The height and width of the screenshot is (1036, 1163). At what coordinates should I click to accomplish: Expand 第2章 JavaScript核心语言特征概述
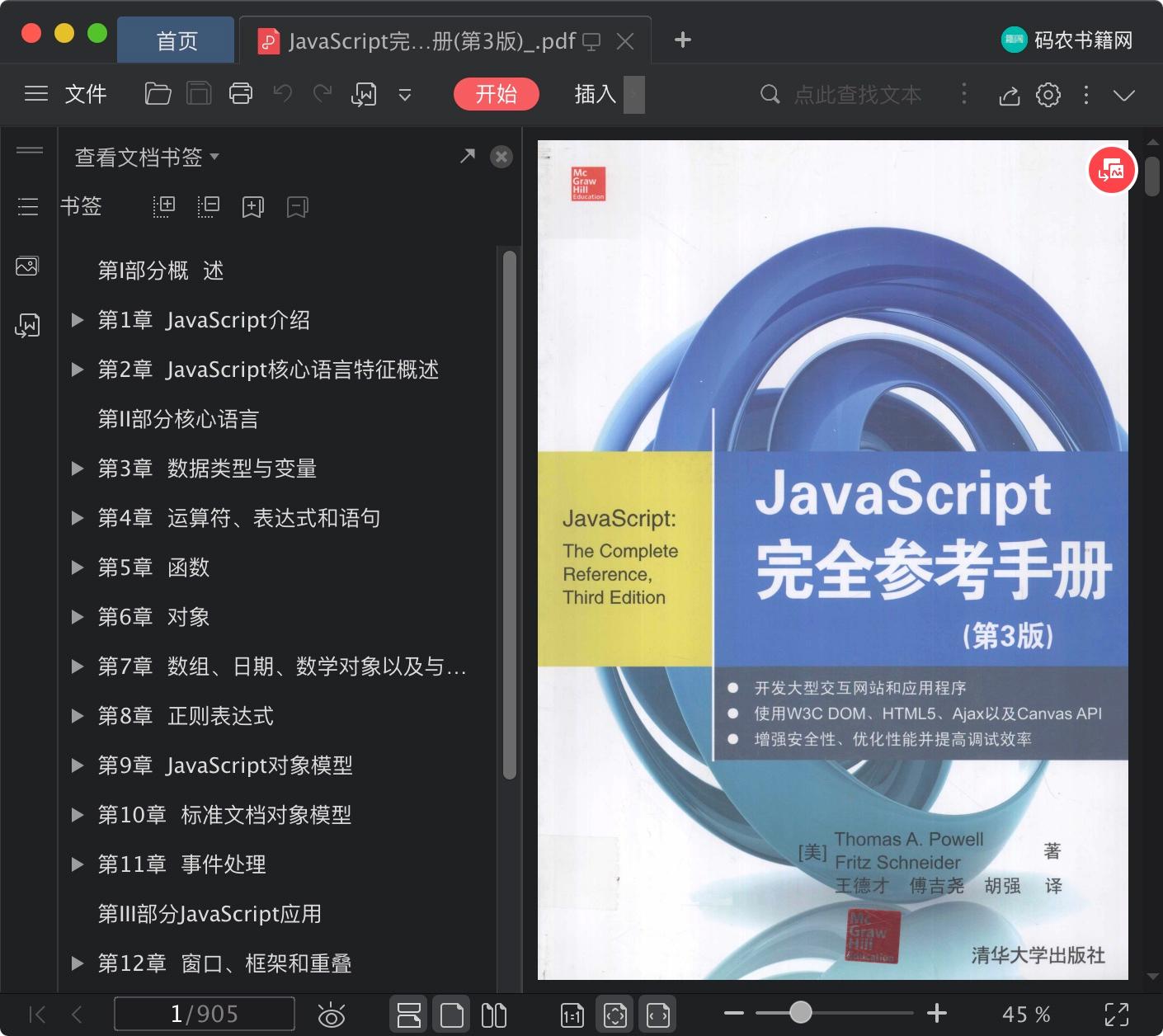tap(78, 370)
